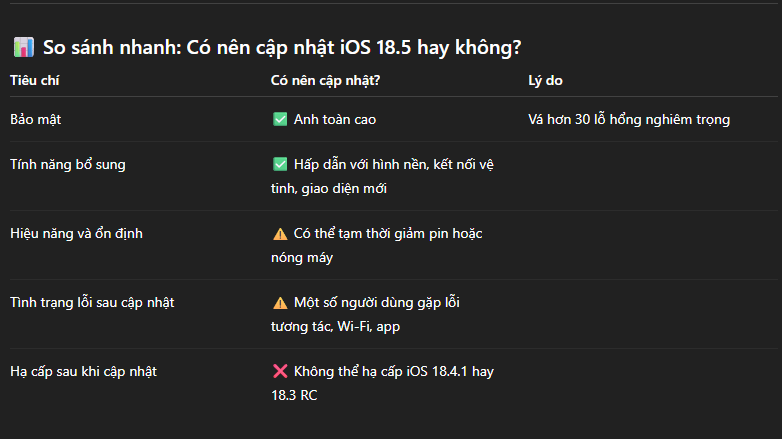This screenshot has width=782, height=439.
Task: Click red X icon beside 'Không thể hạ cấp'
Action: [x=280, y=372]
